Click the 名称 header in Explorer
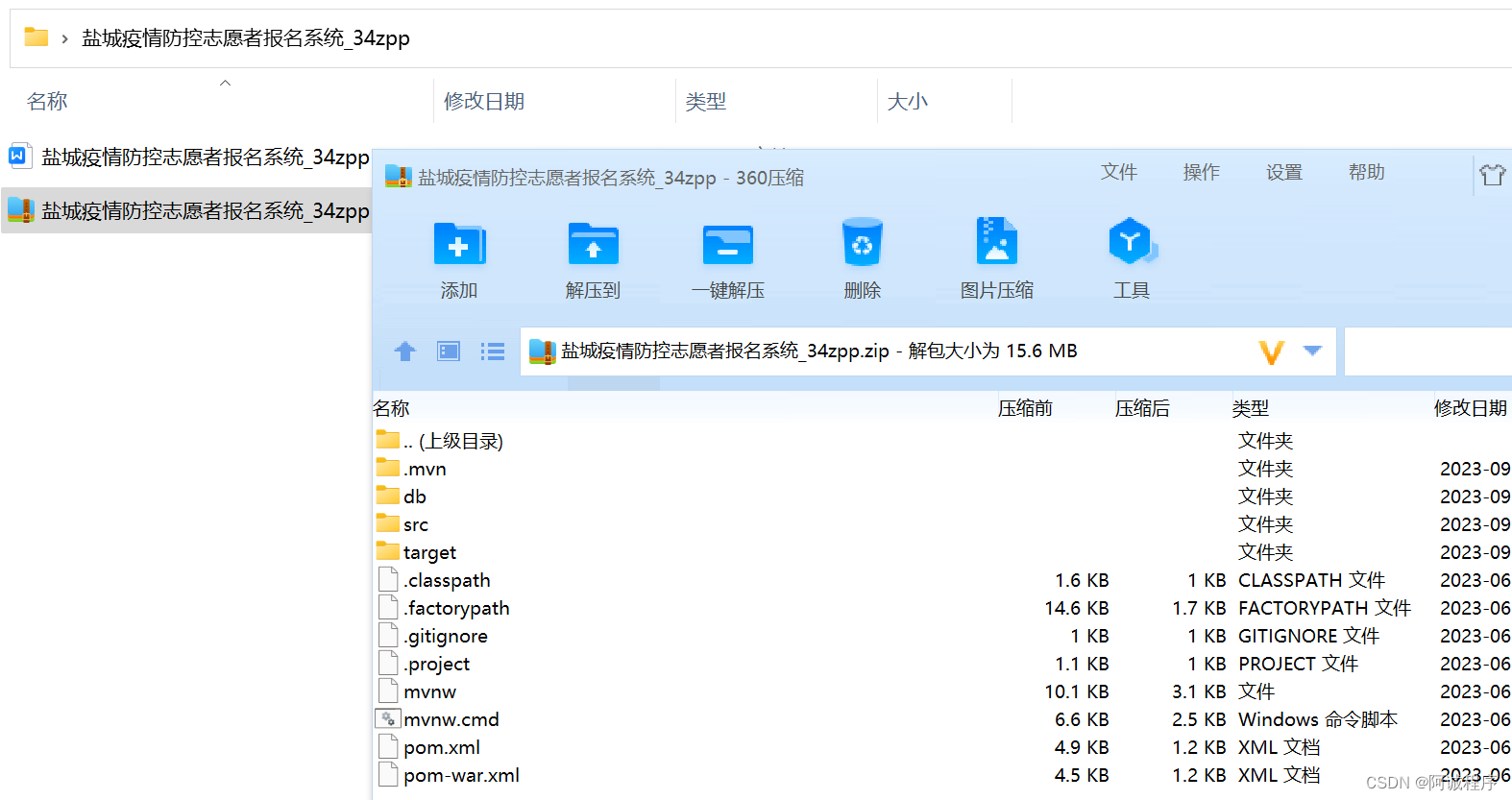The image size is (1512, 800). coord(47,102)
